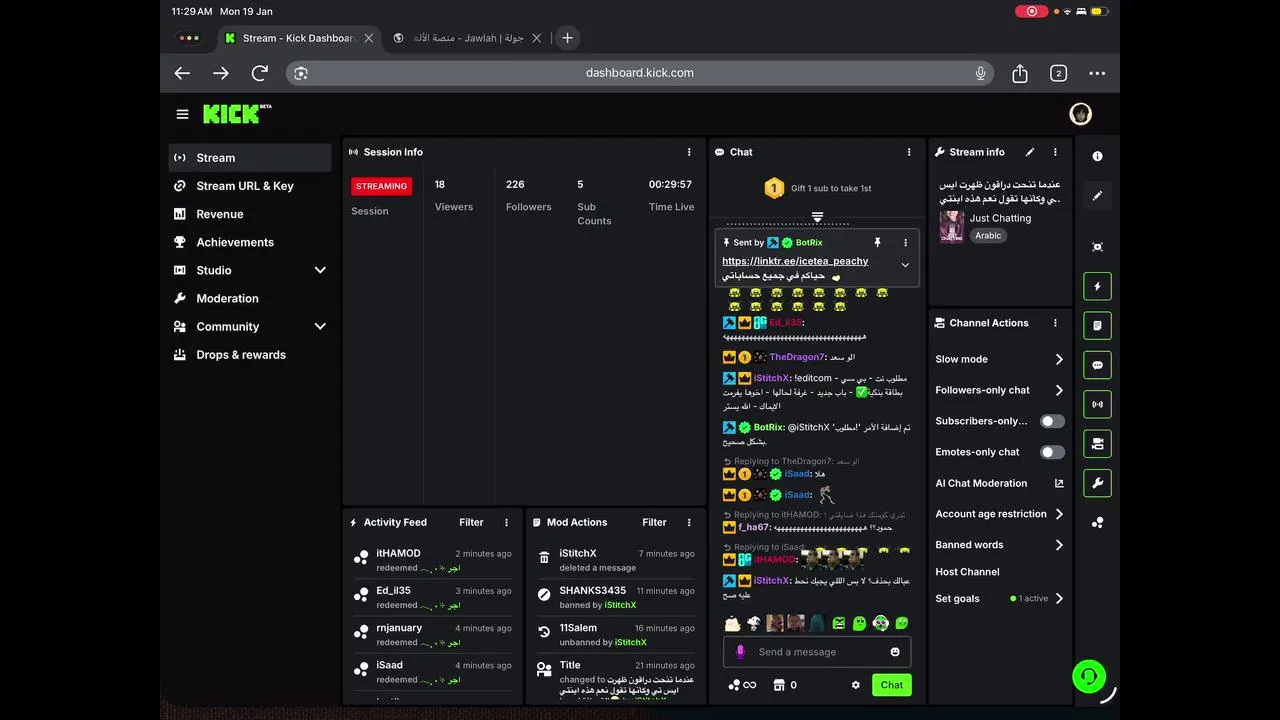Screen dimensions: 1280x720
Task: Click the channel points infinity icon
Action: [742, 685]
